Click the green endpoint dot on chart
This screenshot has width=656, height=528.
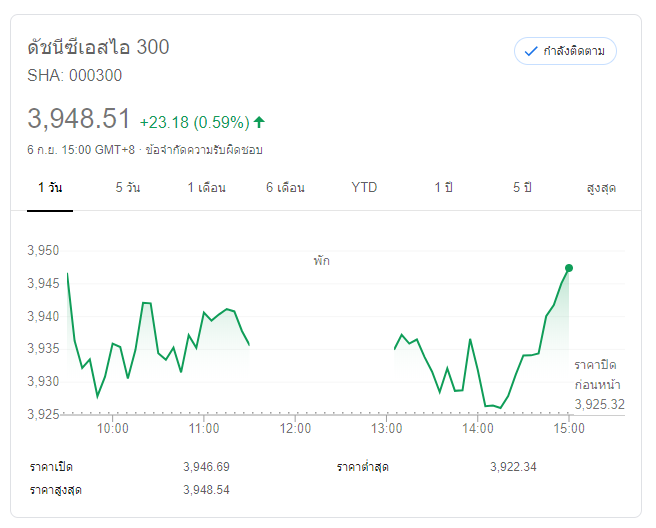[569, 268]
